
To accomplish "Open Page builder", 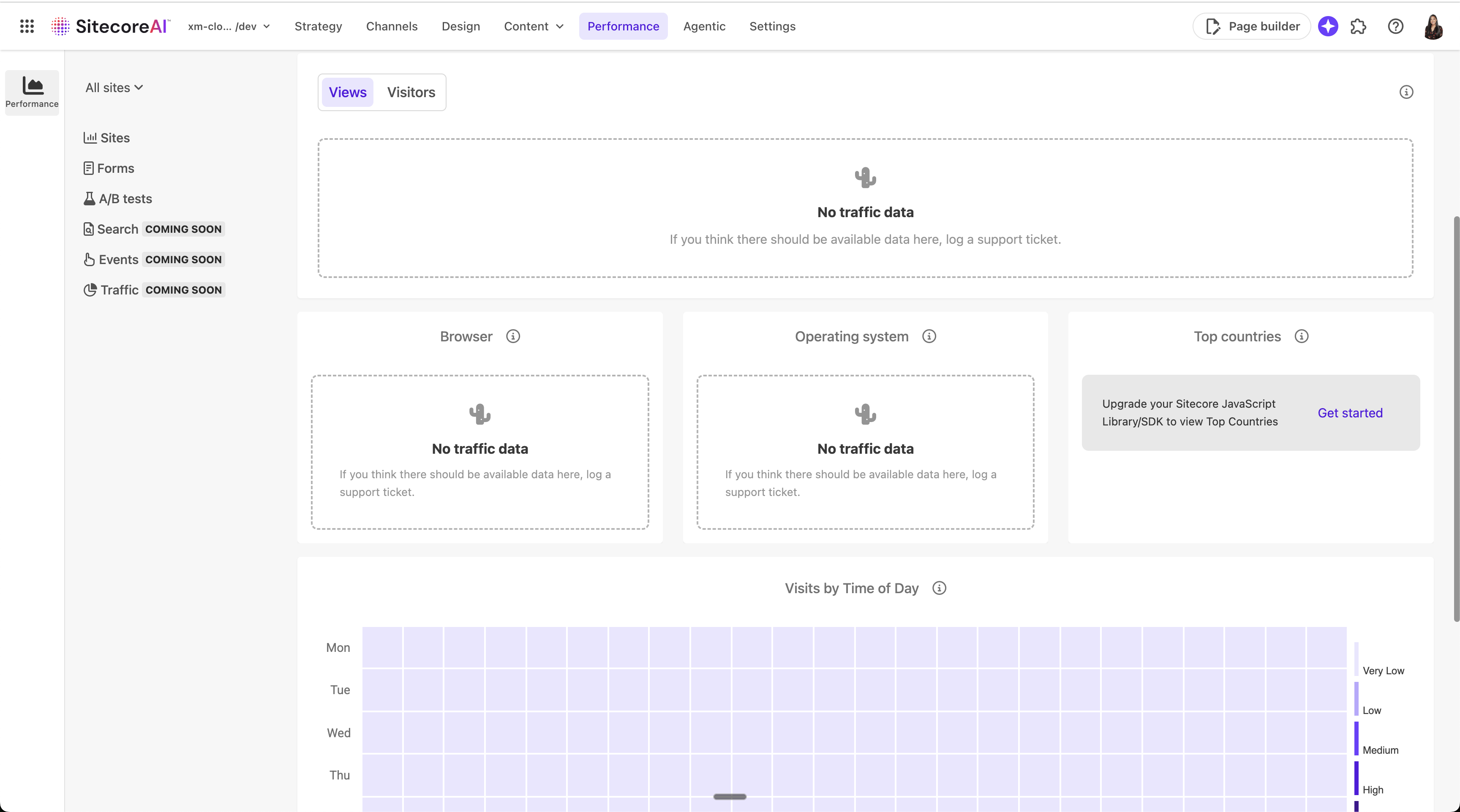I will coord(1251,26).
